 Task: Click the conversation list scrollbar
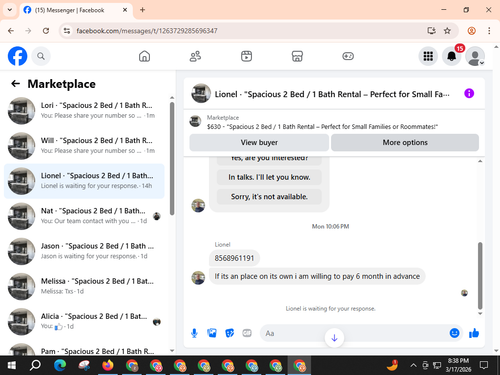pyautogui.click(x=172, y=159)
